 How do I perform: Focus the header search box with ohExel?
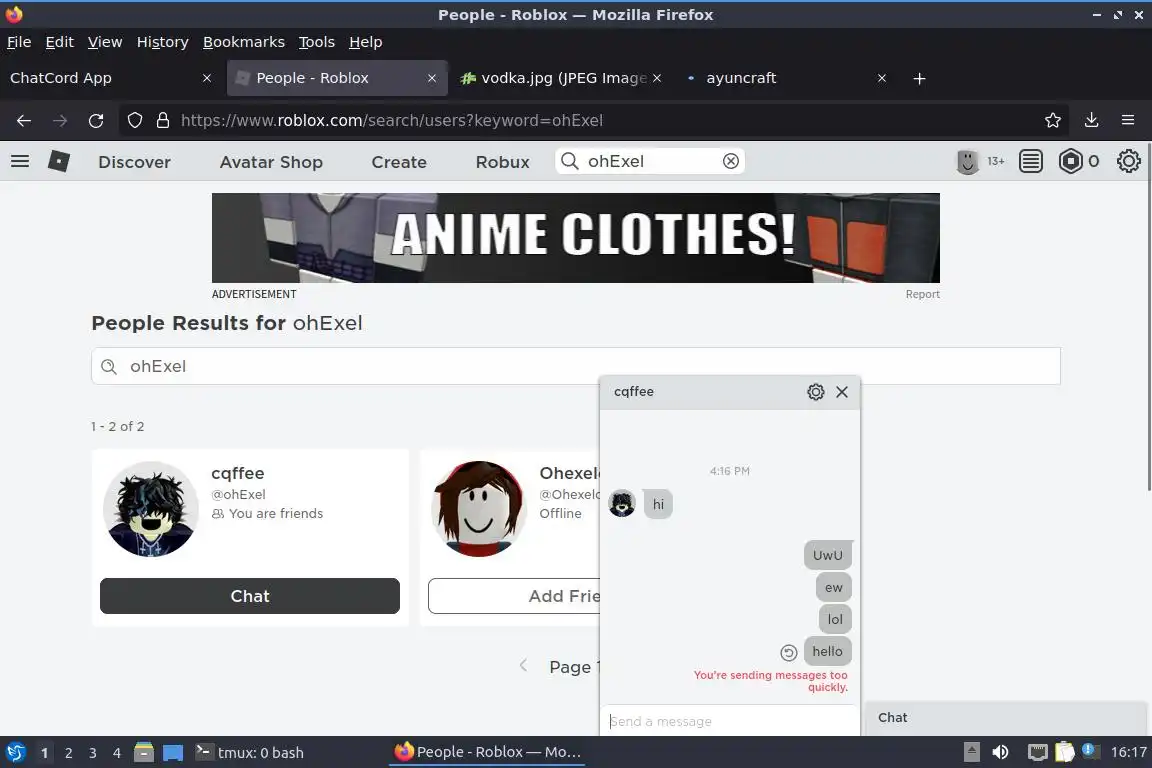650,161
